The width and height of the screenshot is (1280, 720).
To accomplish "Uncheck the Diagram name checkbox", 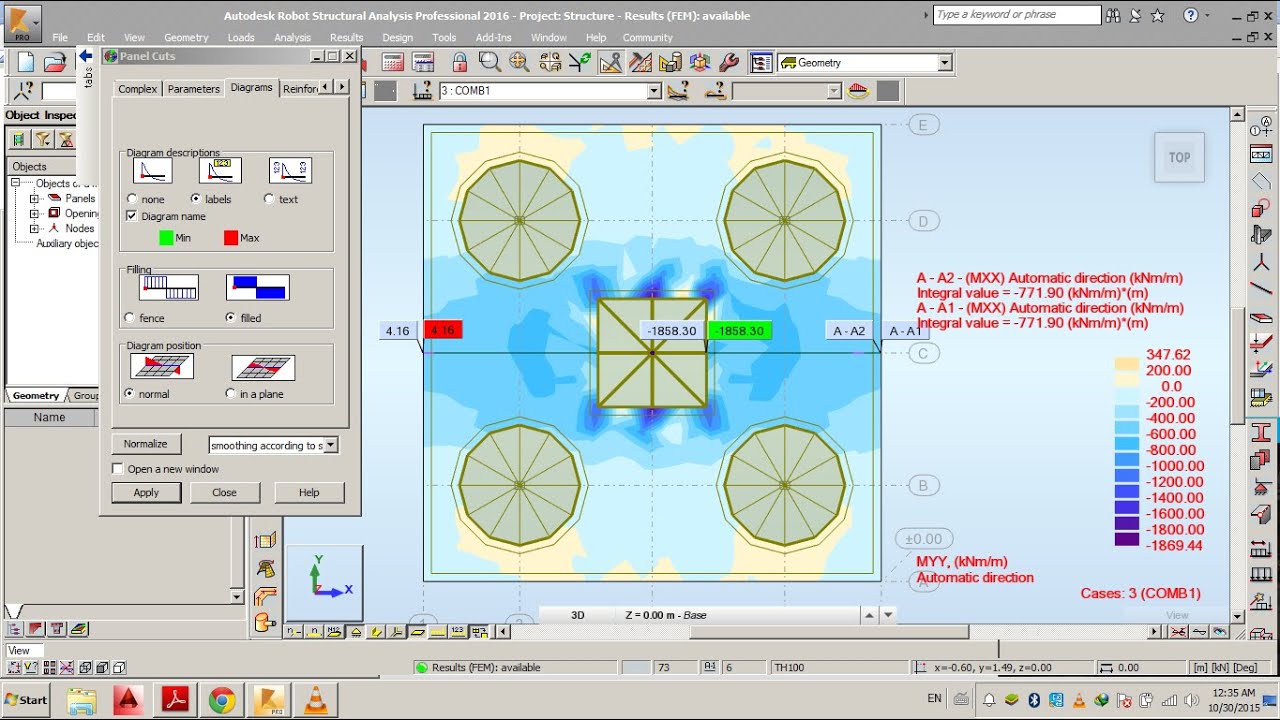I will pos(132,216).
